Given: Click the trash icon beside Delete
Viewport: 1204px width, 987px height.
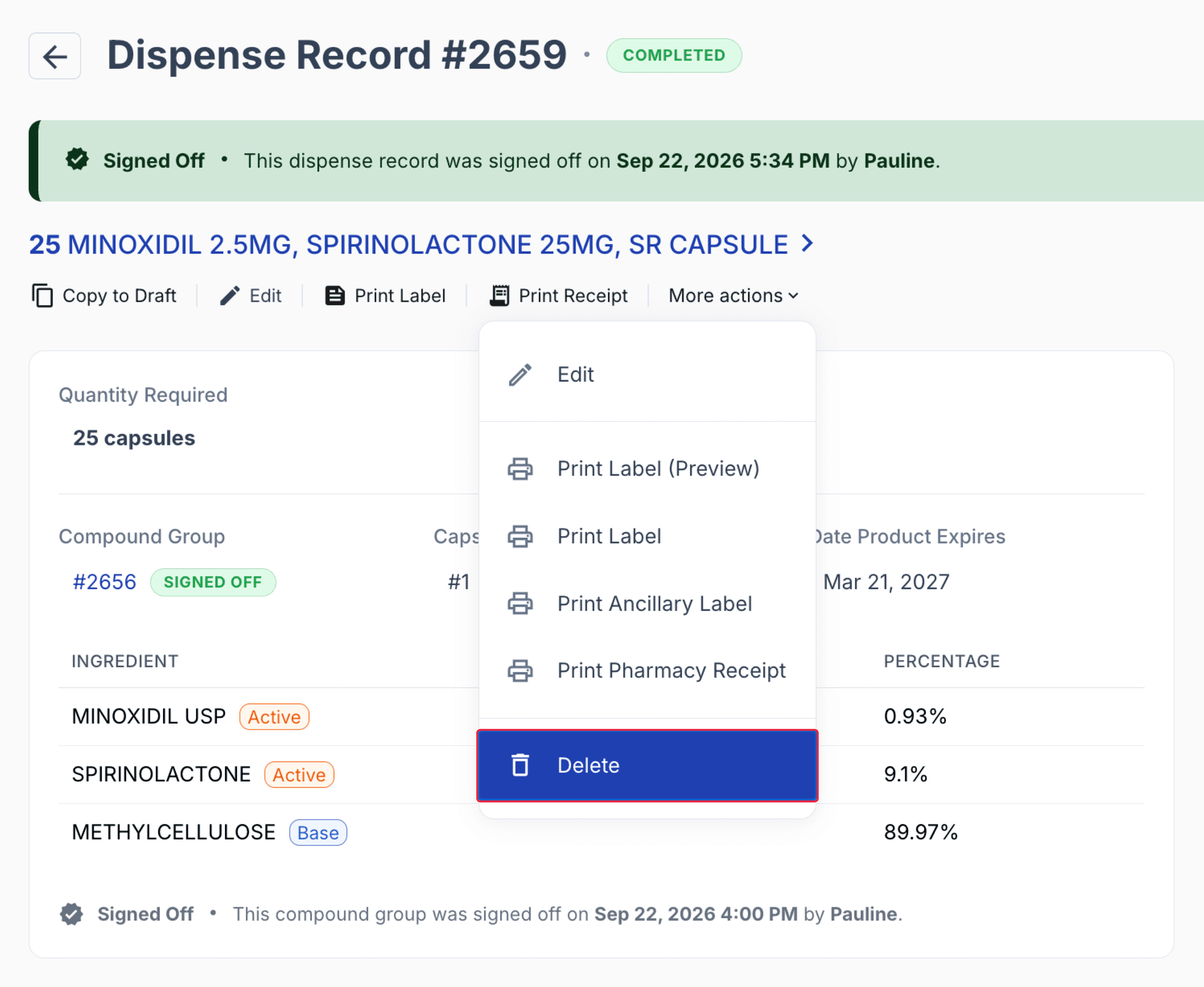Looking at the screenshot, I should tap(520, 765).
